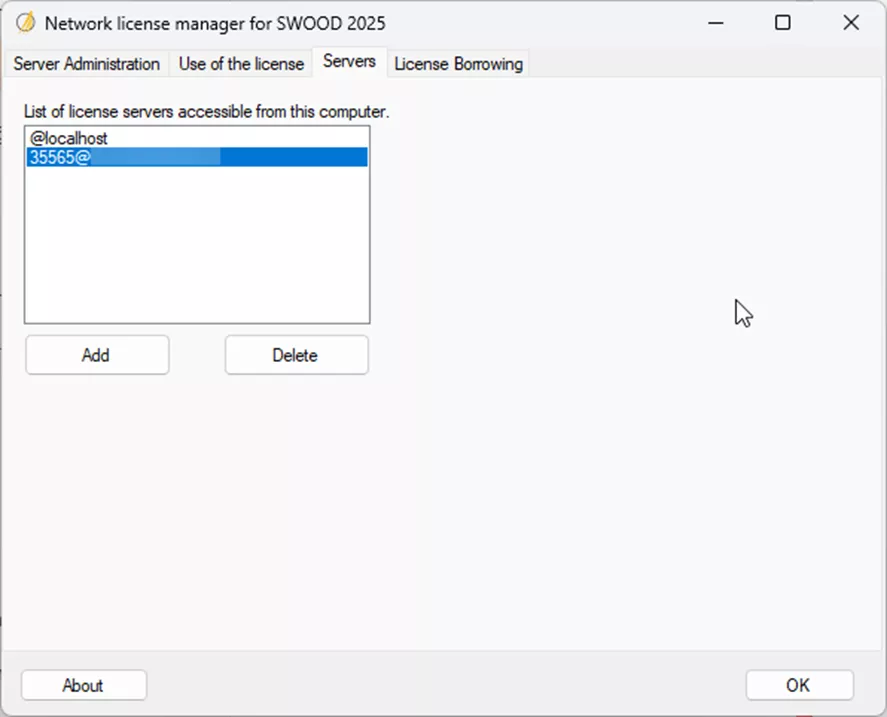Confirm settings with the OK button
Screen dimensions: 887x717
(x=799, y=685)
